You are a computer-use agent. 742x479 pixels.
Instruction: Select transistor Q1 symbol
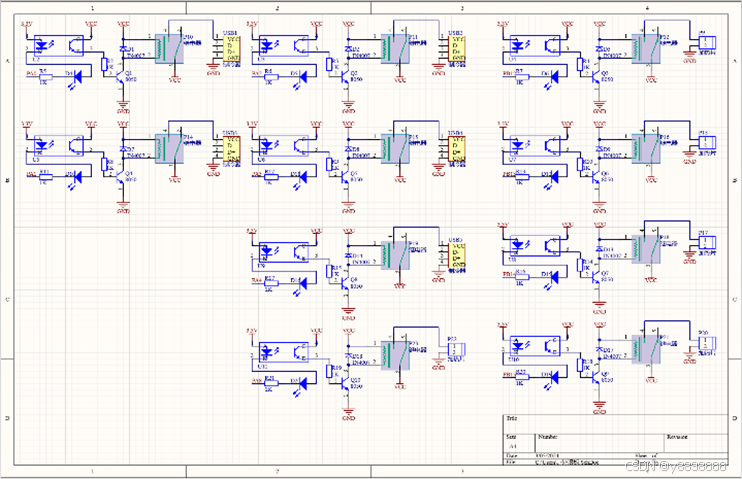point(121,77)
